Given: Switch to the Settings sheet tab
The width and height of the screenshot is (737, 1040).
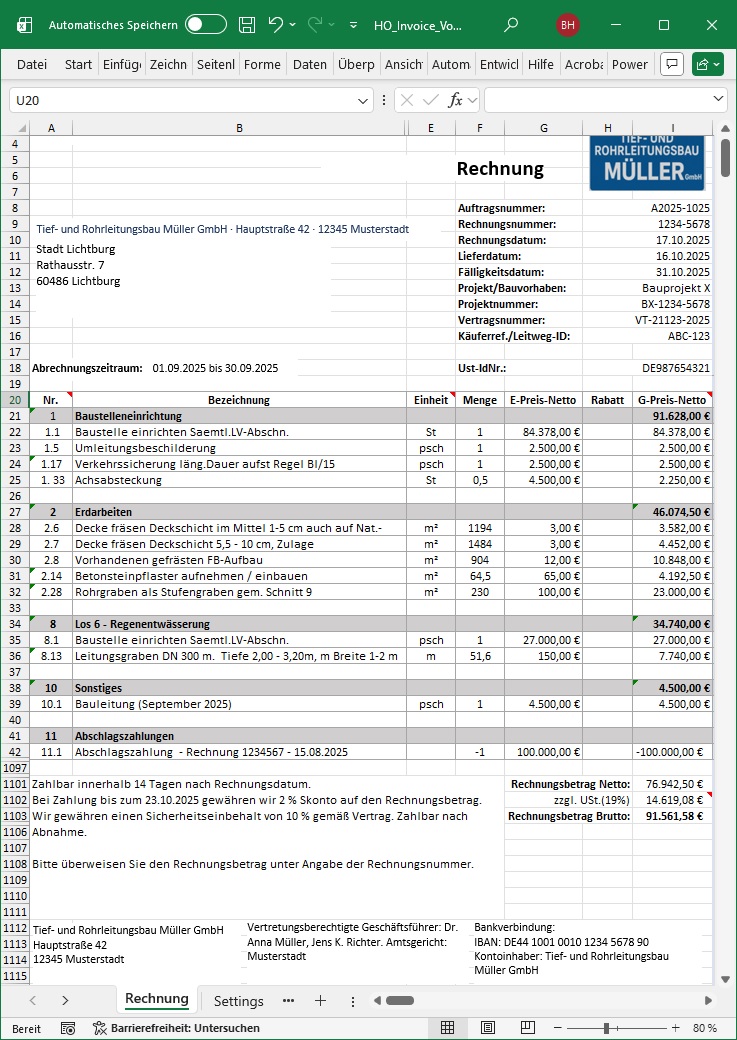Looking at the screenshot, I should (x=239, y=1001).
